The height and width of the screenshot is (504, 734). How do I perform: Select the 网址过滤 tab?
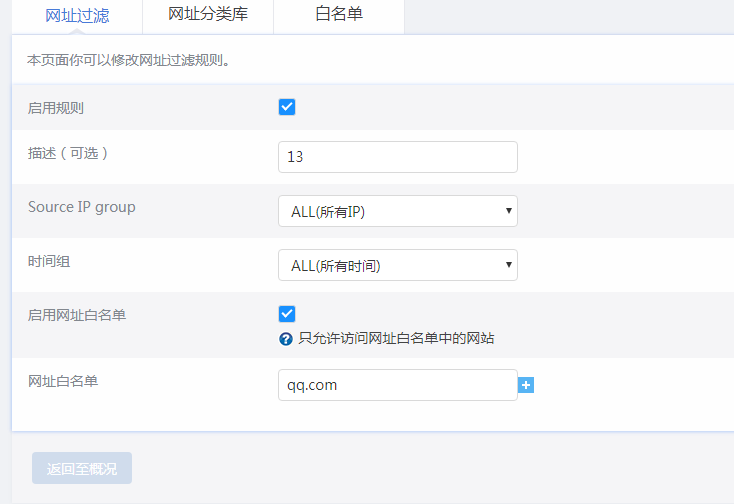pyautogui.click(x=77, y=15)
